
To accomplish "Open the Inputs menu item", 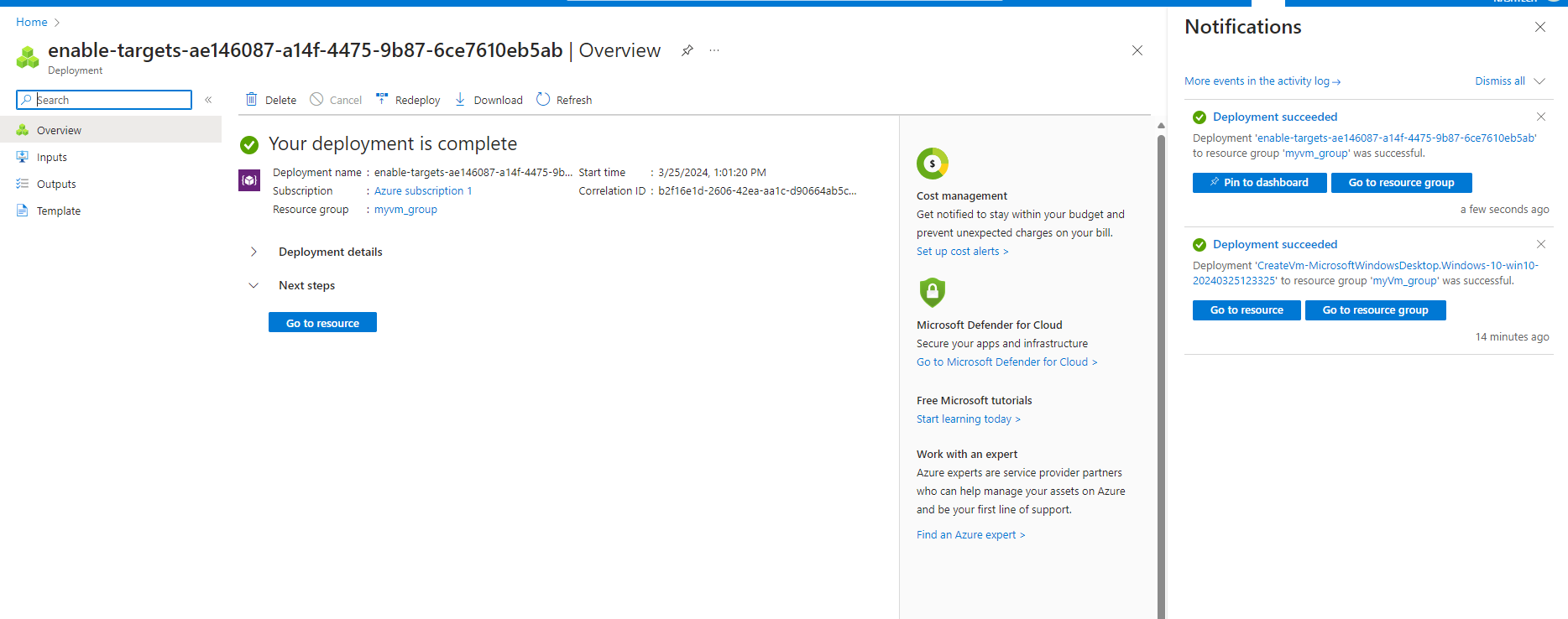I will tap(52, 158).
